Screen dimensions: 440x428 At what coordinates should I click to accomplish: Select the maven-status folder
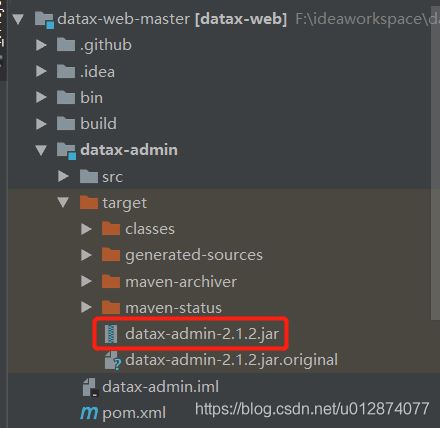tap(162, 308)
